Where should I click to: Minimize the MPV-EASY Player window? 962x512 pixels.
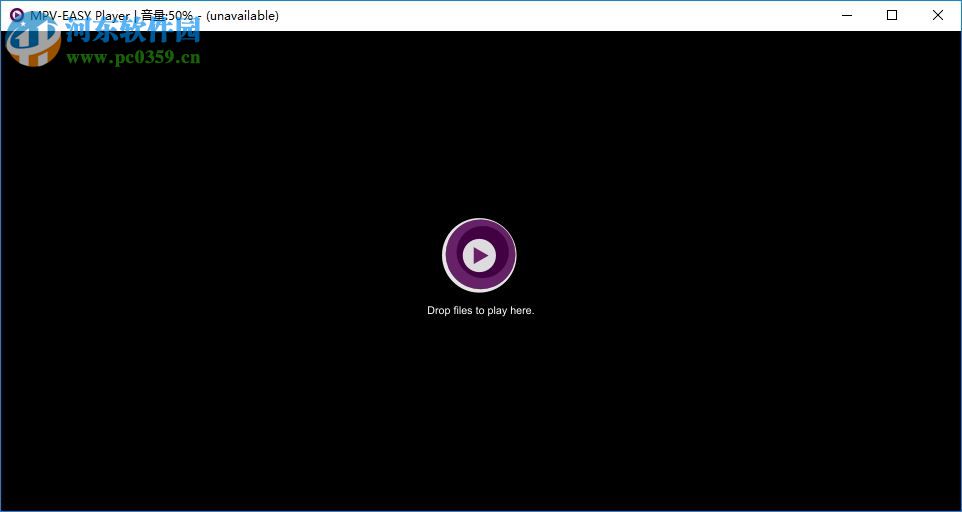point(847,15)
